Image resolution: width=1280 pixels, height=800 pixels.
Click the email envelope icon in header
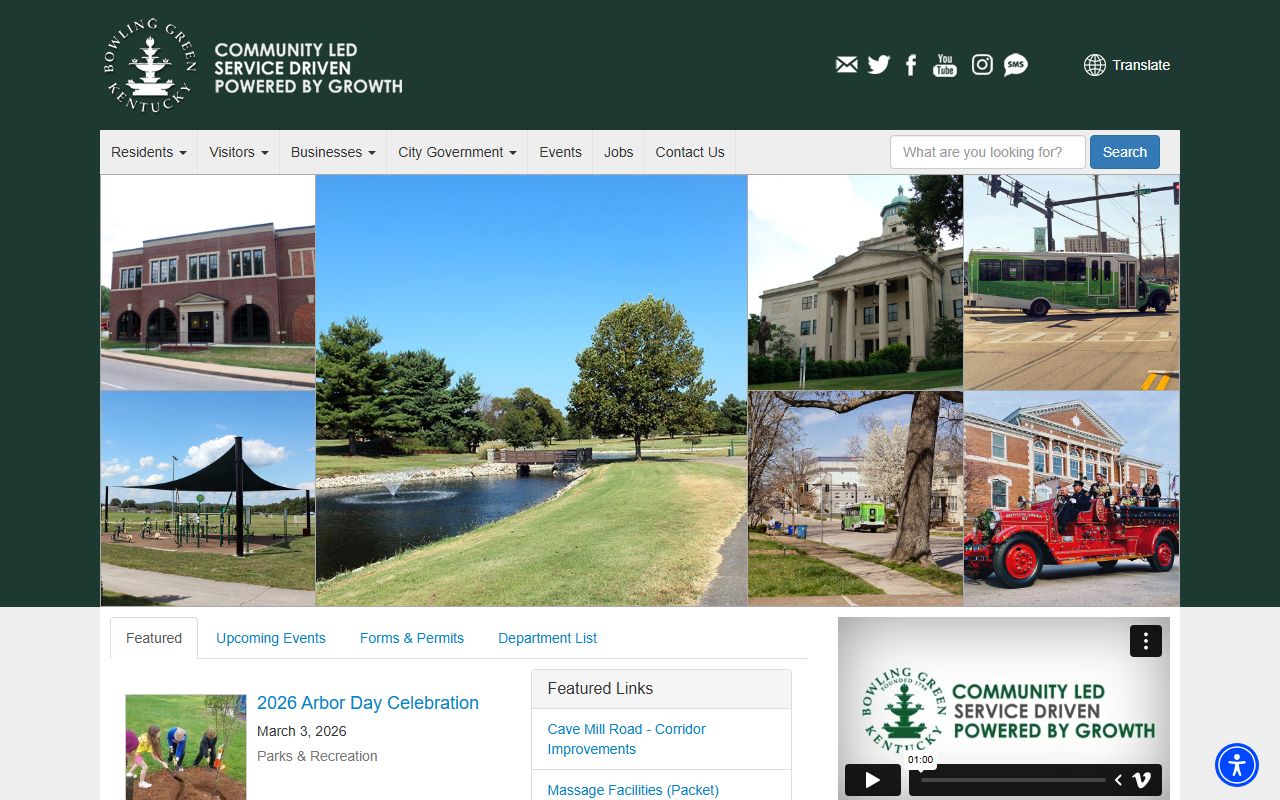846,65
